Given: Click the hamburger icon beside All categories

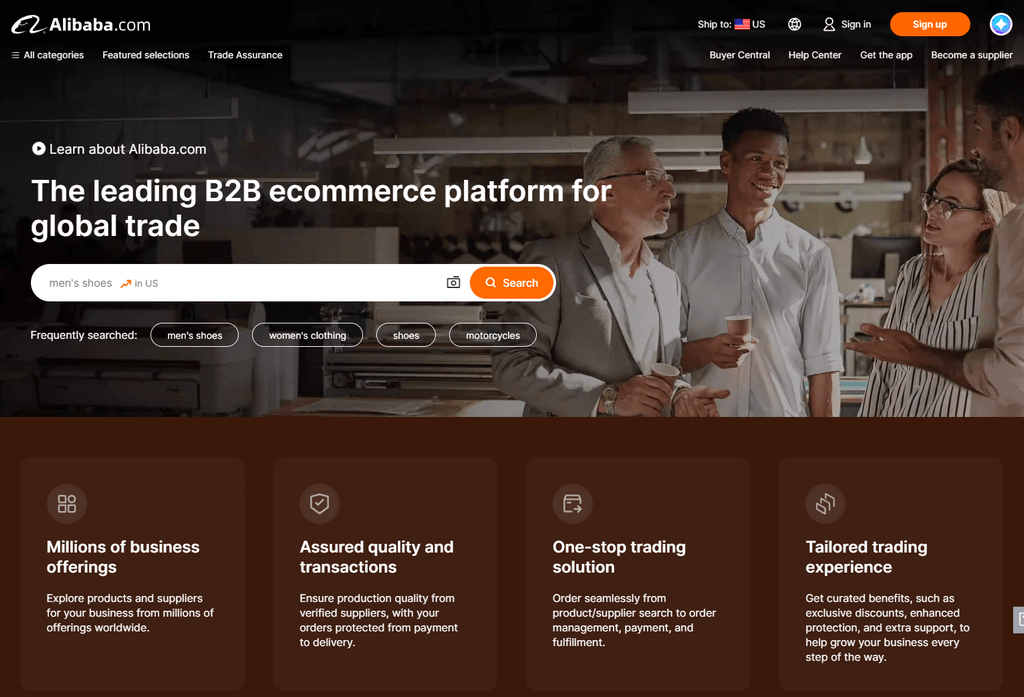Looking at the screenshot, I should click(15, 55).
